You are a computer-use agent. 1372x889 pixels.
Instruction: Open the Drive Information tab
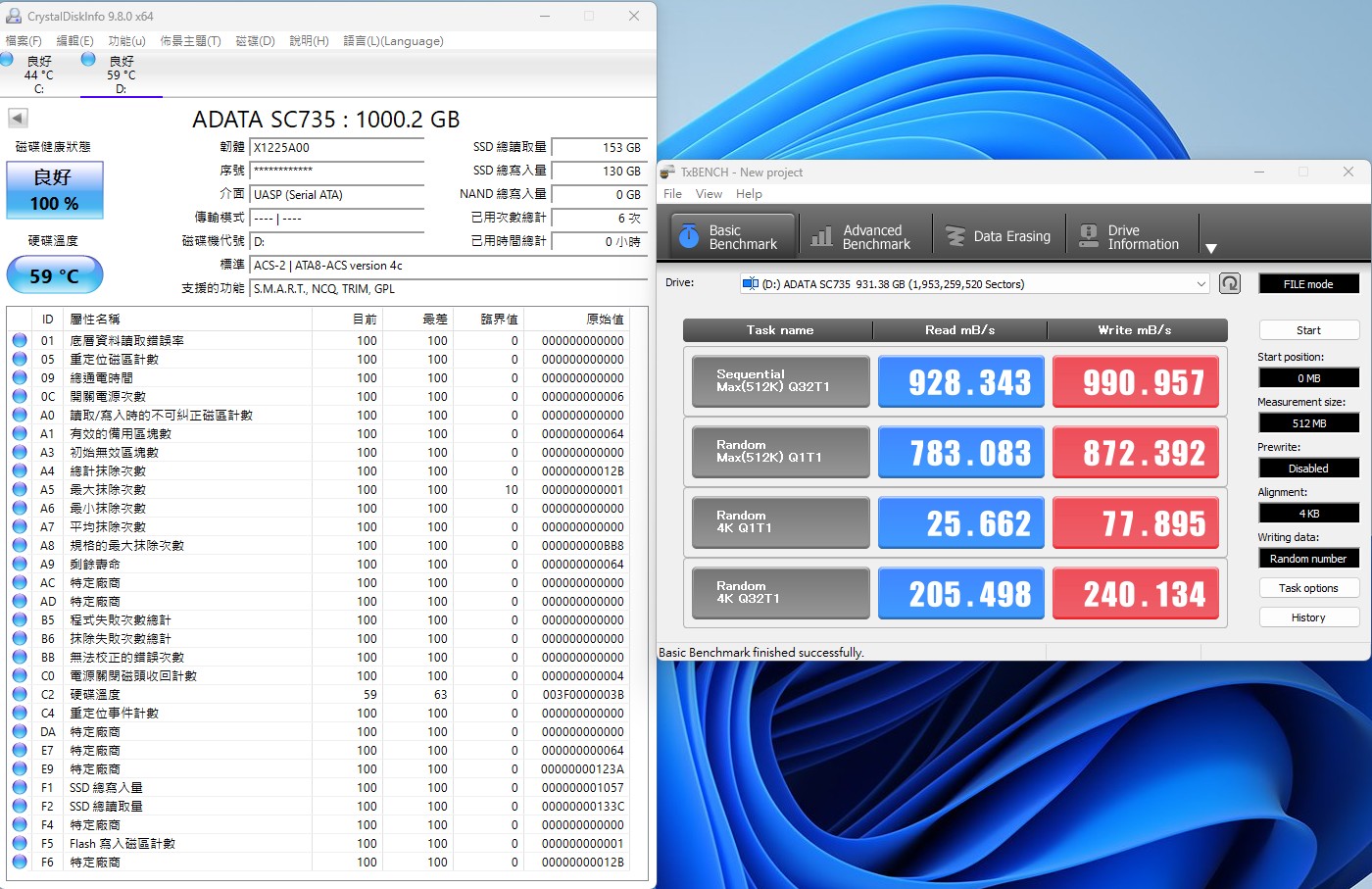point(1130,236)
